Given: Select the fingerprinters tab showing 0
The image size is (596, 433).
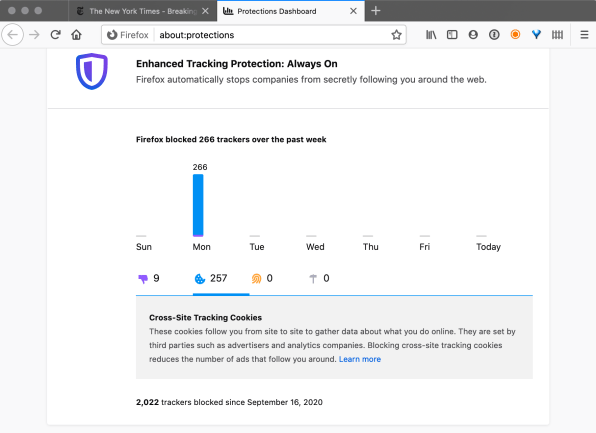Looking at the screenshot, I should [262, 279].
